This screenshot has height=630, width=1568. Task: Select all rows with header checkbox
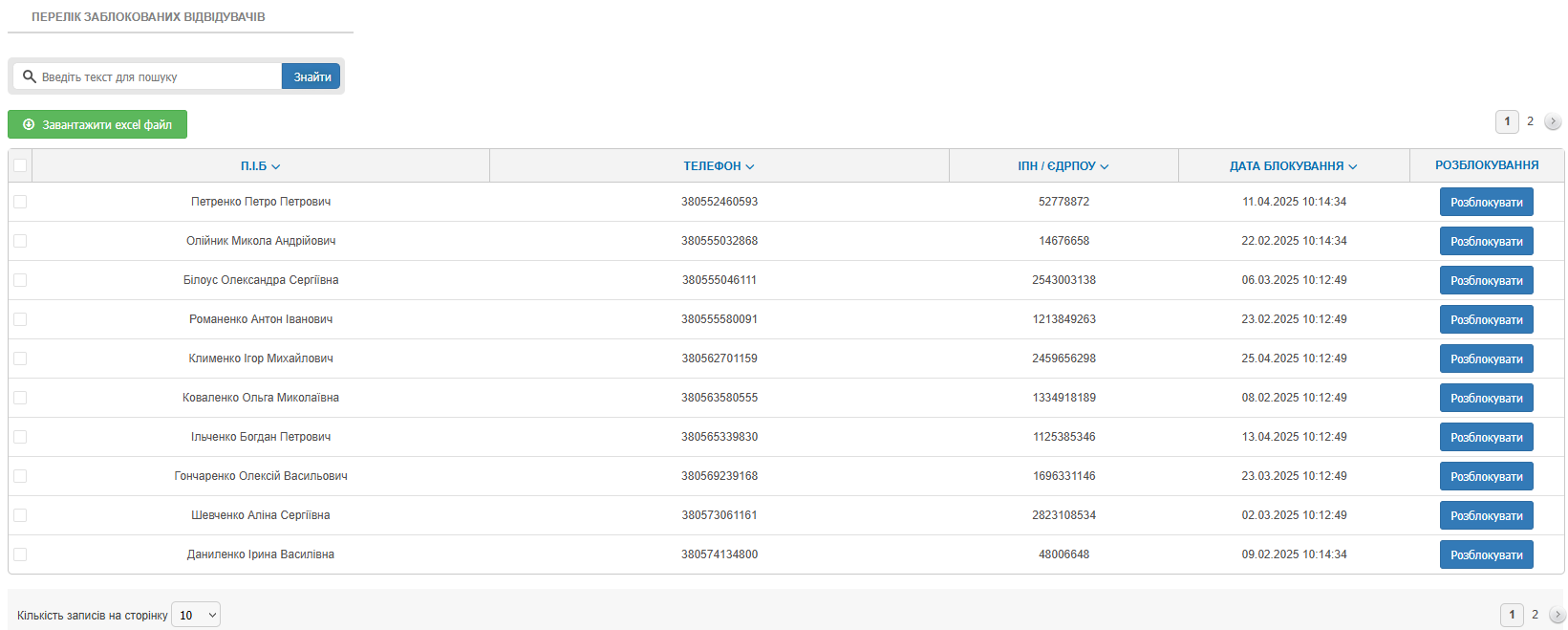pos(20,165)
